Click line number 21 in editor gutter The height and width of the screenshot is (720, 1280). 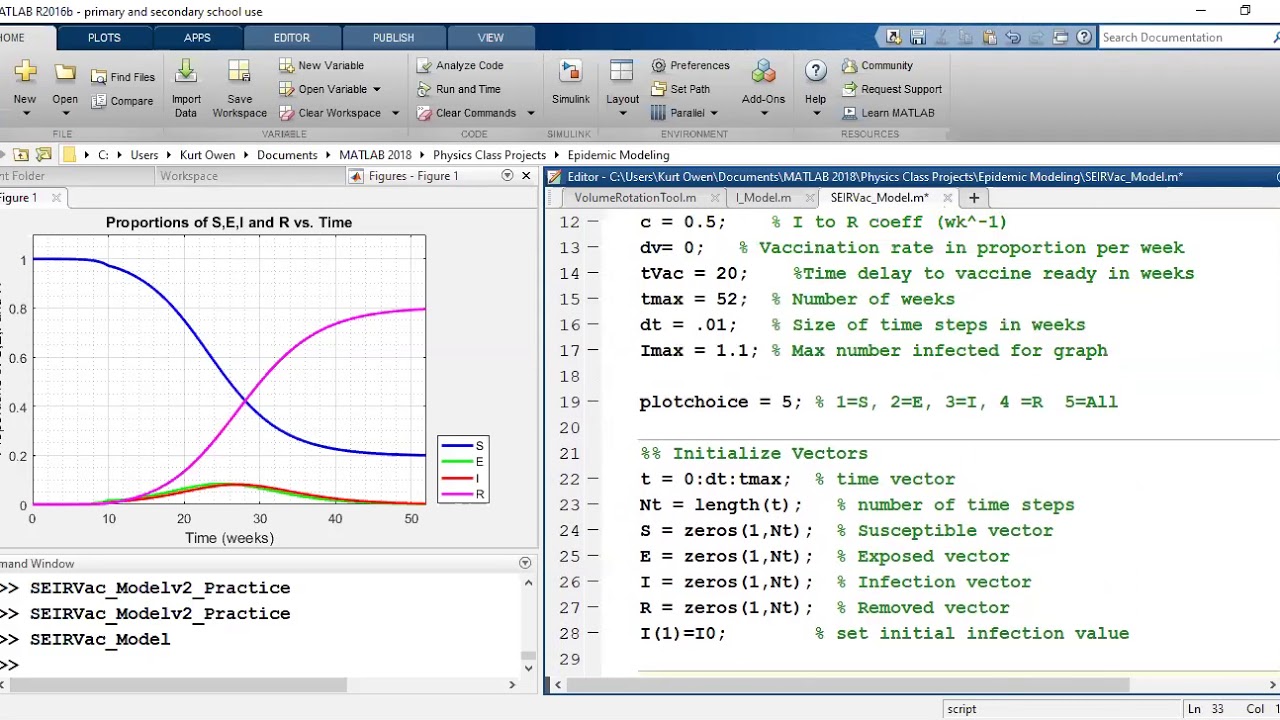[570, 453]
